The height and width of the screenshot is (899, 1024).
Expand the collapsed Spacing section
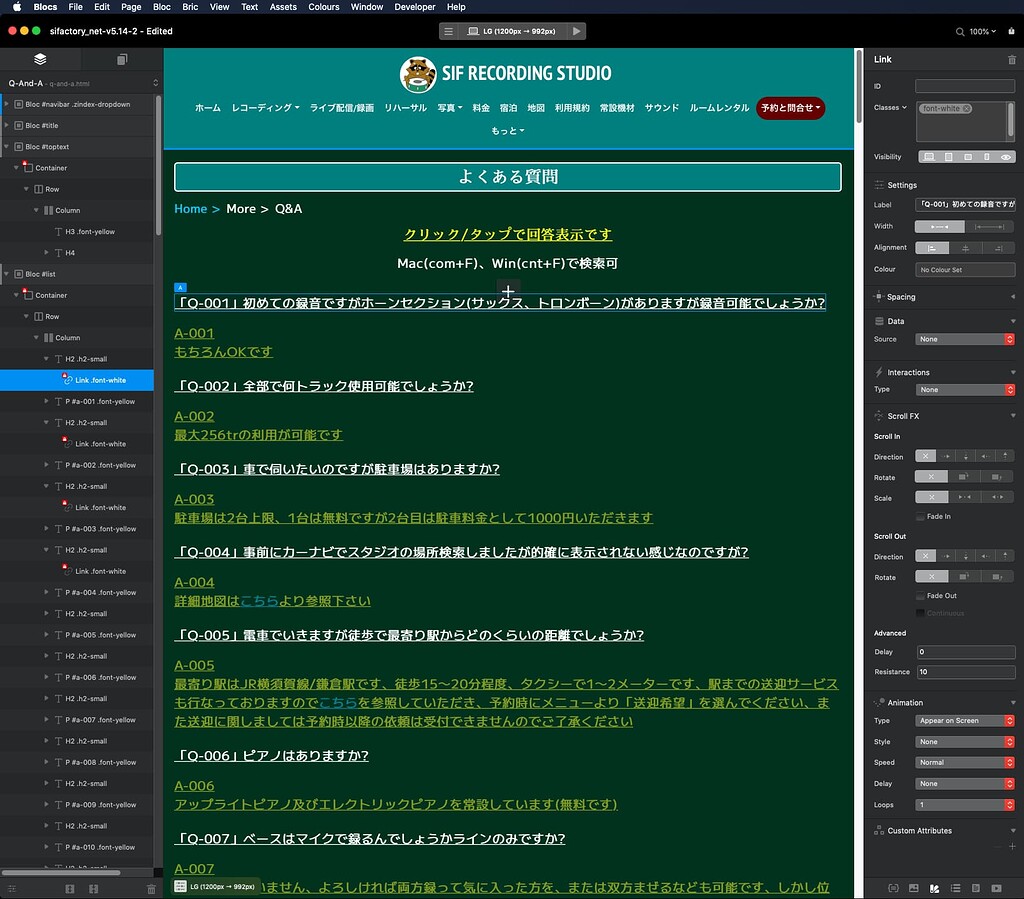(x=1012, y=297)
